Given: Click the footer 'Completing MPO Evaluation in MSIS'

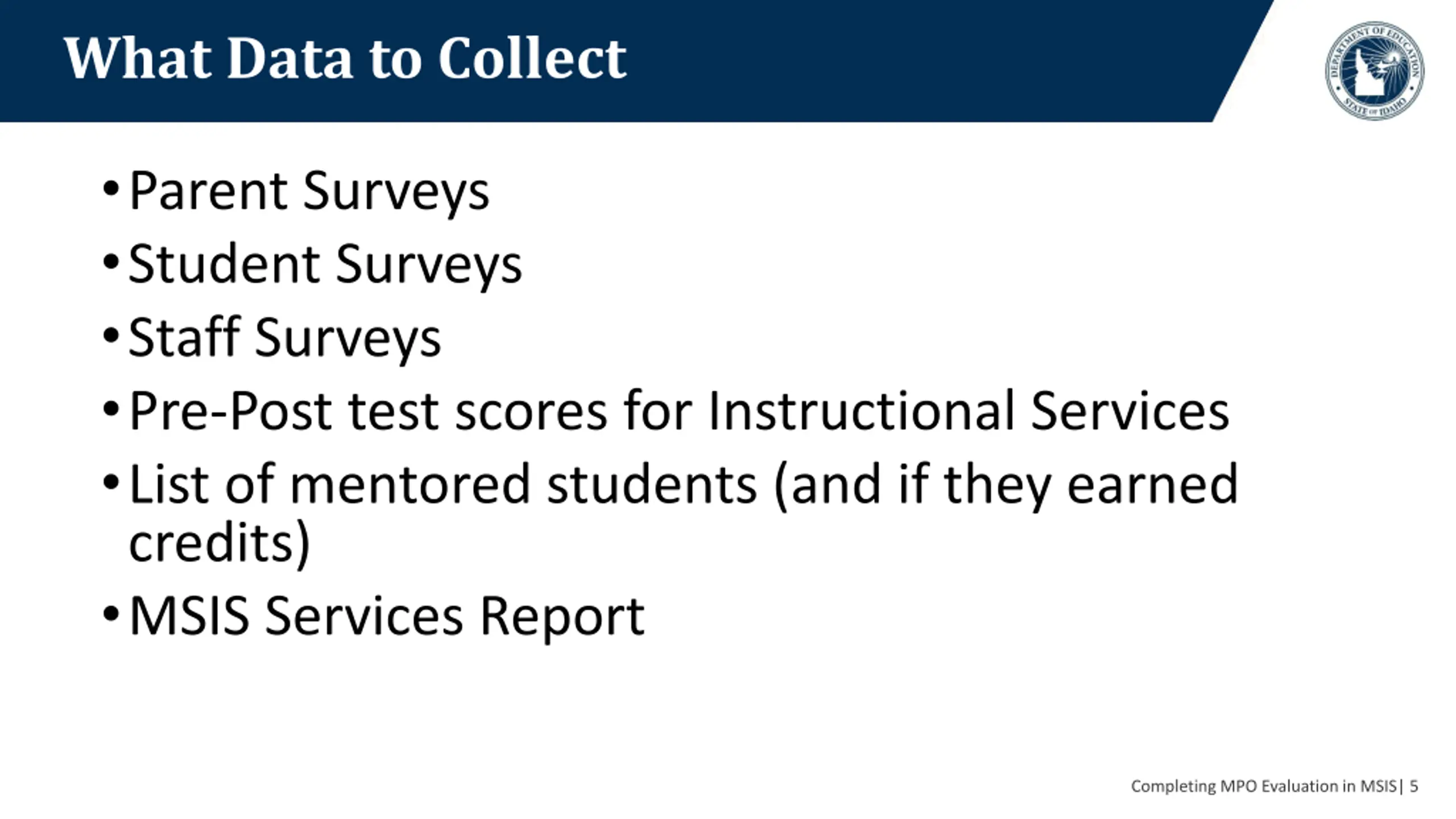Looking at the screenshot, I should coord(1263,787).
